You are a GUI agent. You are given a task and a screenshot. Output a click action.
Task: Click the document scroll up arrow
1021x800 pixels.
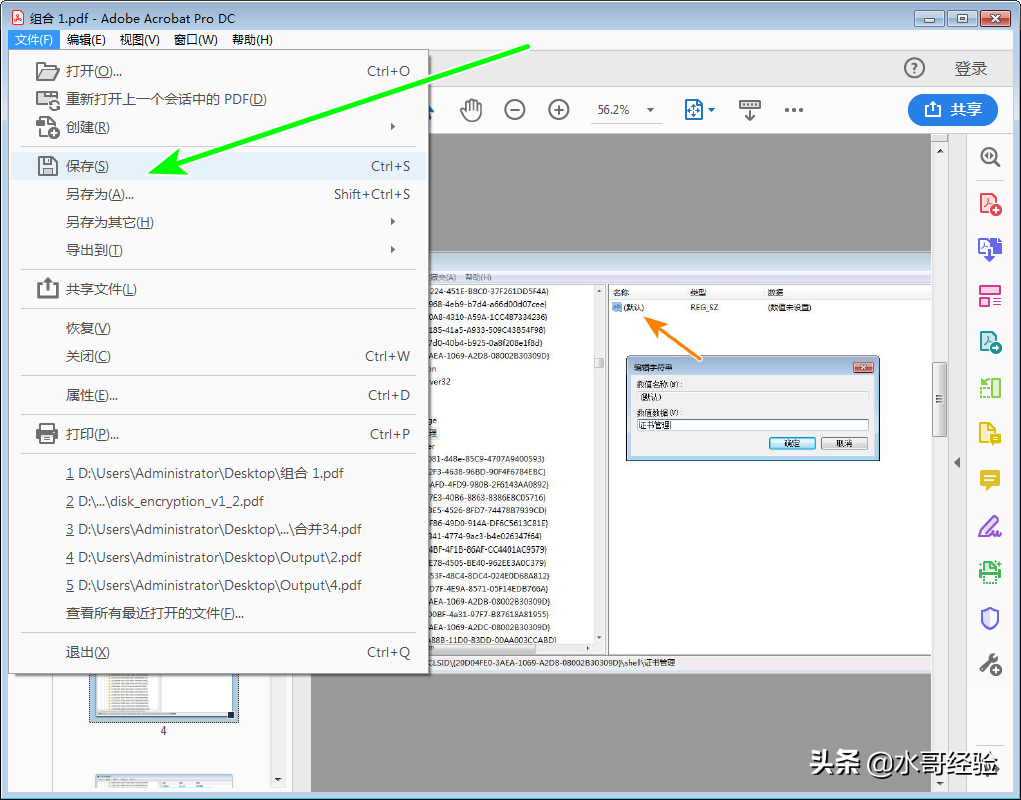coord(940,151)
